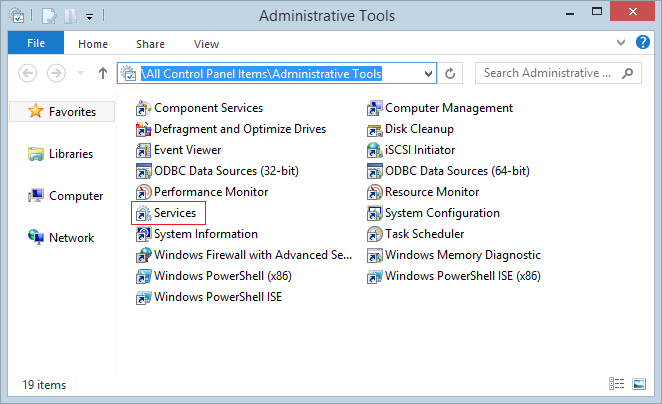
Task: Select the Resource Monitor icon
Action: [374, 193]
